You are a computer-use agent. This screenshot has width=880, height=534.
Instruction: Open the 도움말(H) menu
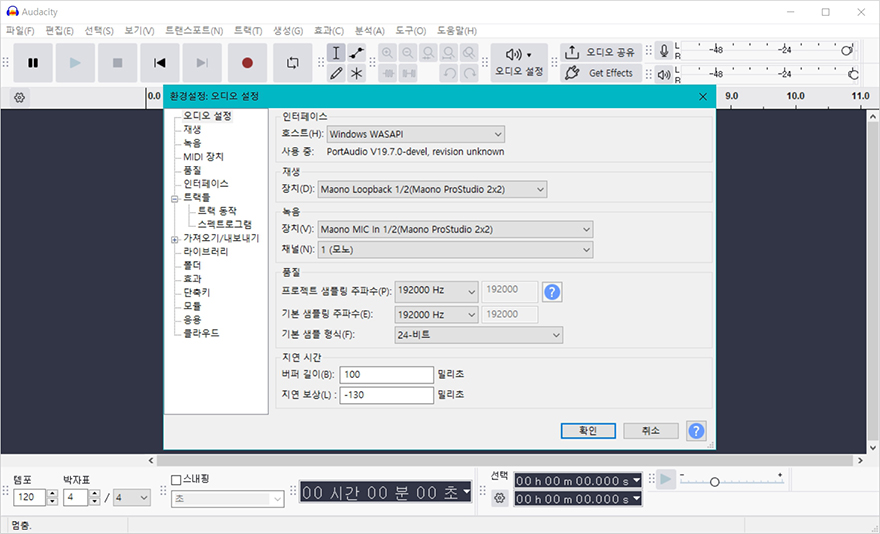(x=457, y=30)
